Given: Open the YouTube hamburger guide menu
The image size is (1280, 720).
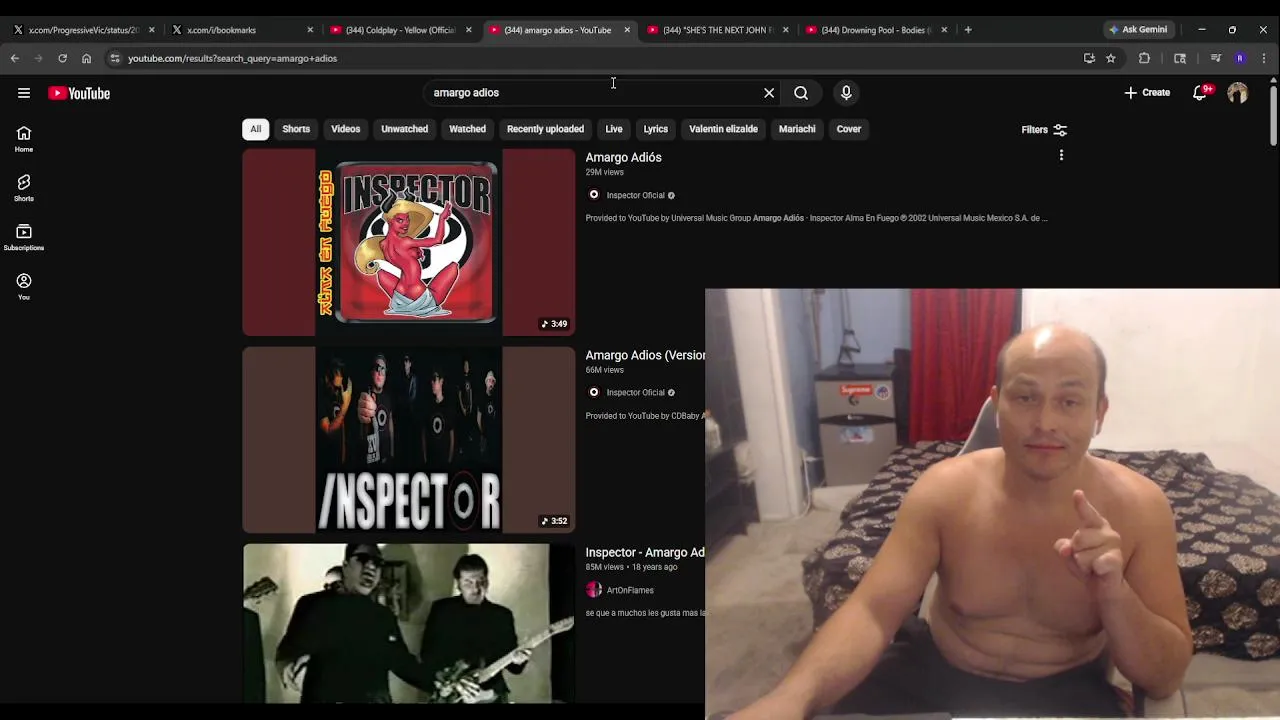Looking at the screenshot, I should point(24,93).
